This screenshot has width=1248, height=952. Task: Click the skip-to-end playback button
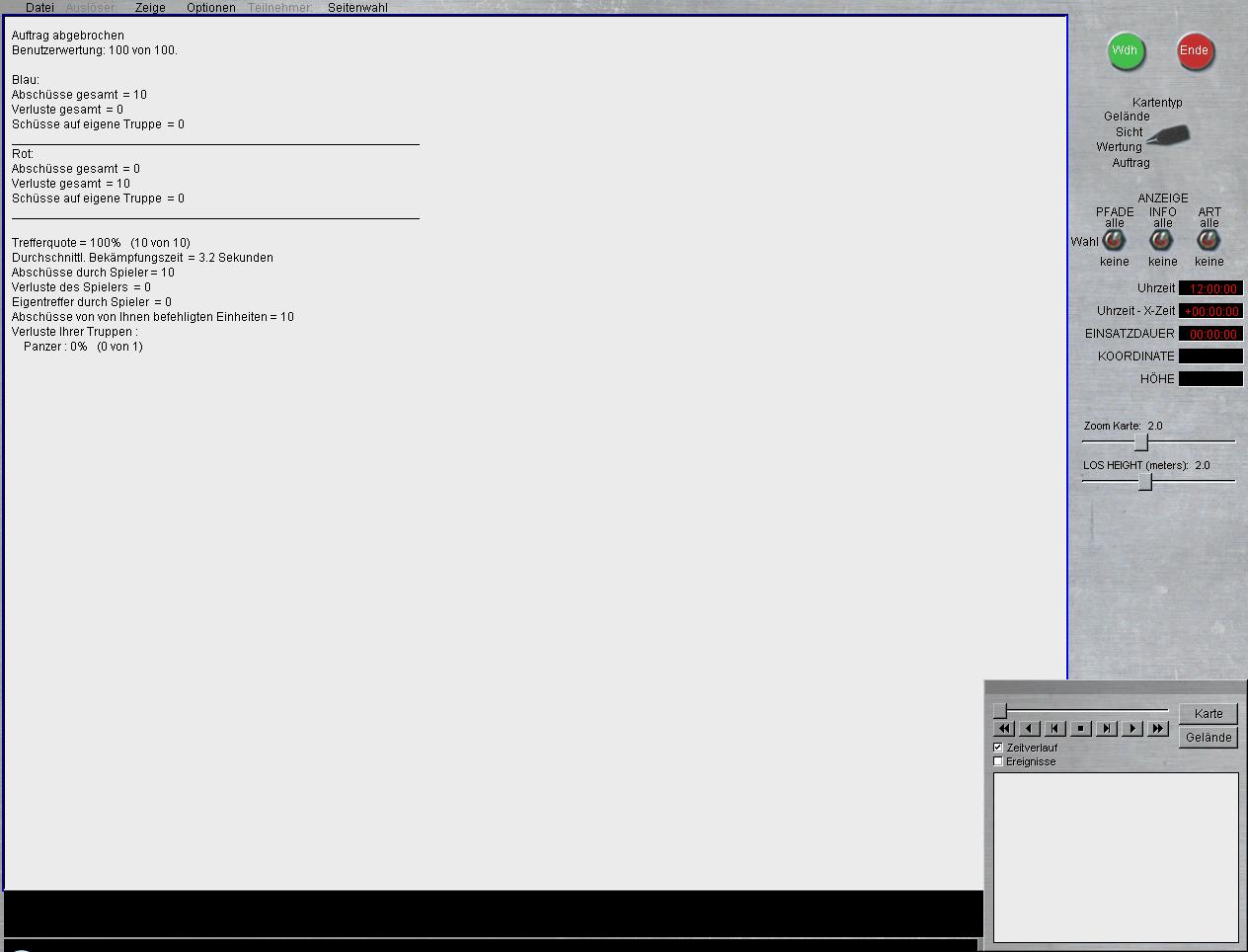point(1107,729)
